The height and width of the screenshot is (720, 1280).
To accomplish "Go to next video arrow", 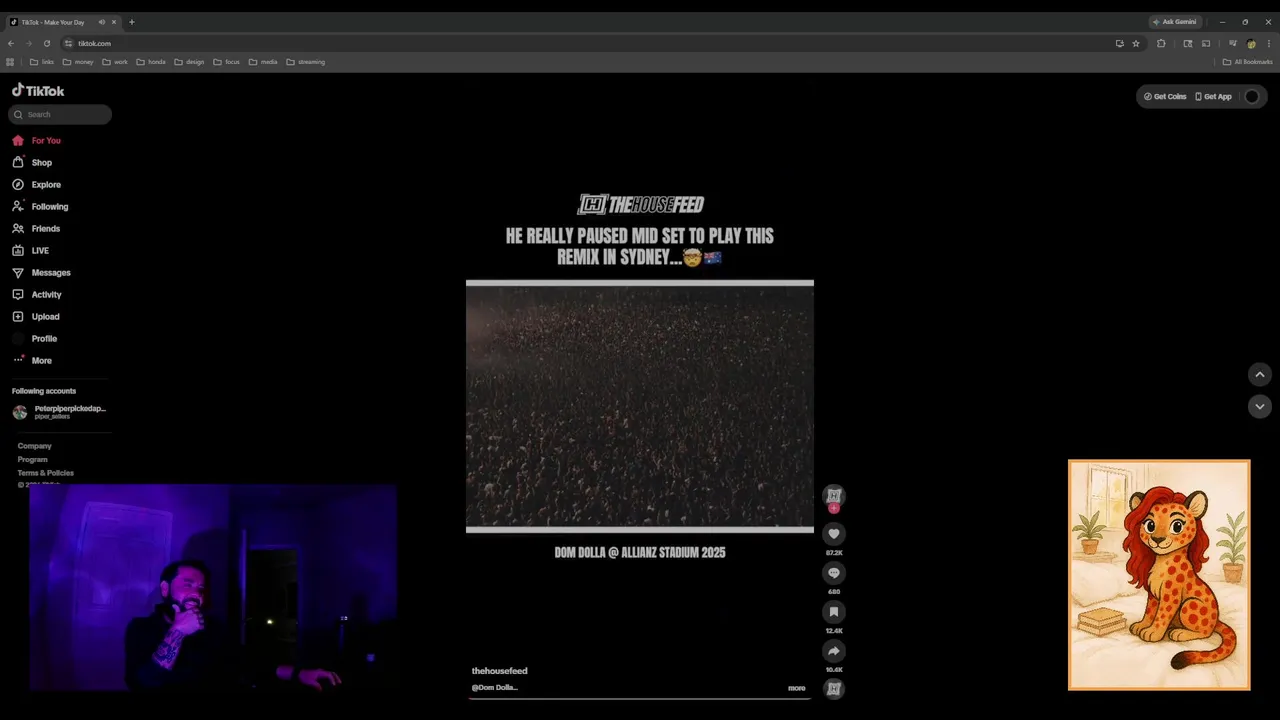I will pos(1260,406).
